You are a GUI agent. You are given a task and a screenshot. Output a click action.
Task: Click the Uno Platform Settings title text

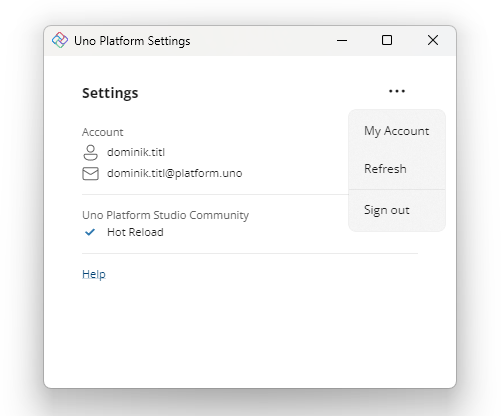pos(132,41)
